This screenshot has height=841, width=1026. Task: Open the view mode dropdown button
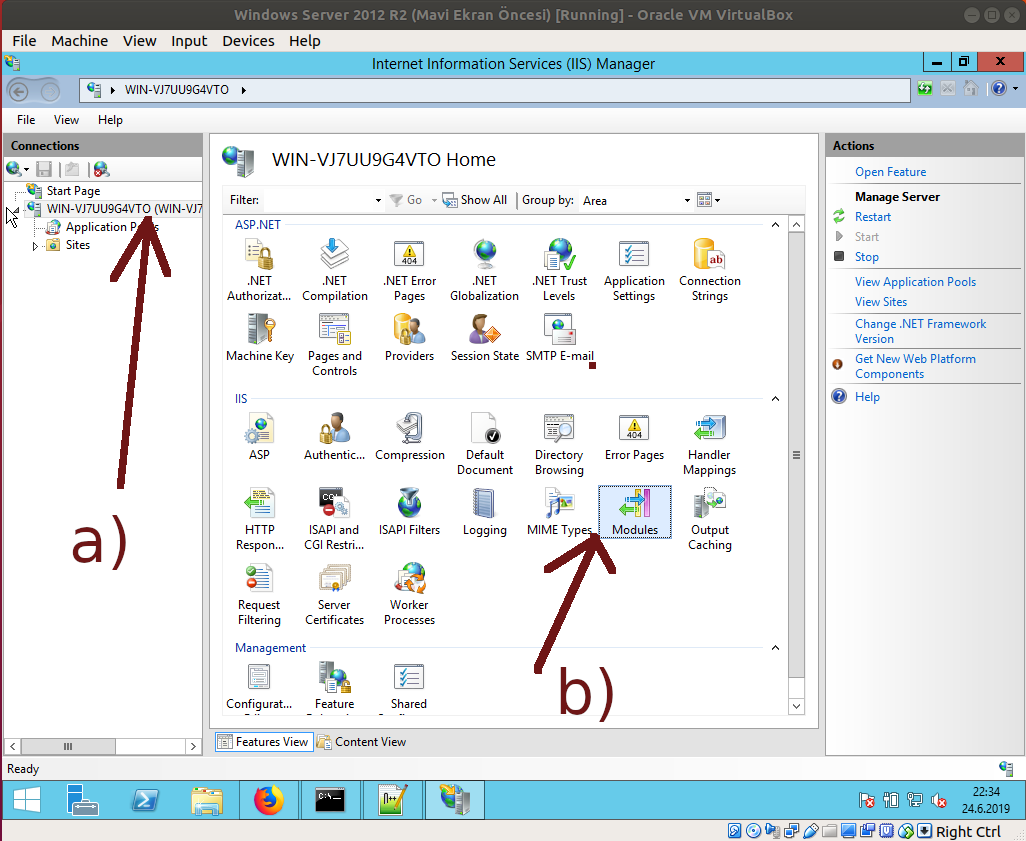[709, 200]
